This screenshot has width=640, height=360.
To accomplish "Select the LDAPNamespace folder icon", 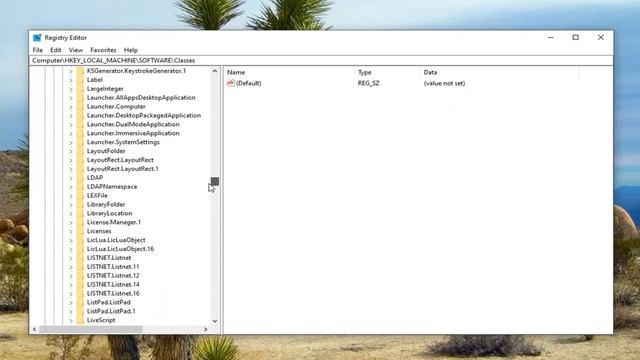I will pyautogui.click(x=80, y=187).
